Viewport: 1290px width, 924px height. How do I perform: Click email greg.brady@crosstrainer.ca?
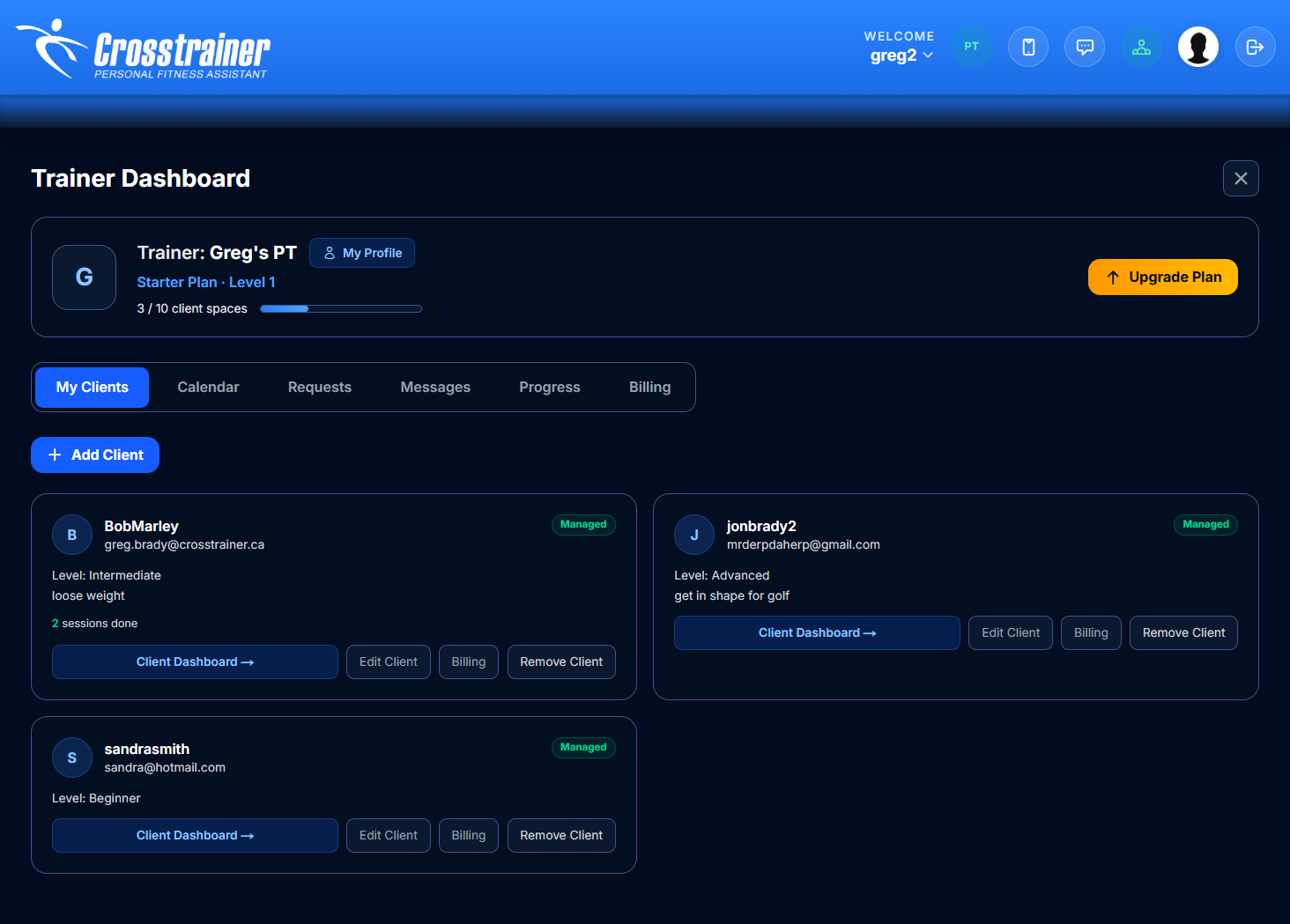click(184, 545)
